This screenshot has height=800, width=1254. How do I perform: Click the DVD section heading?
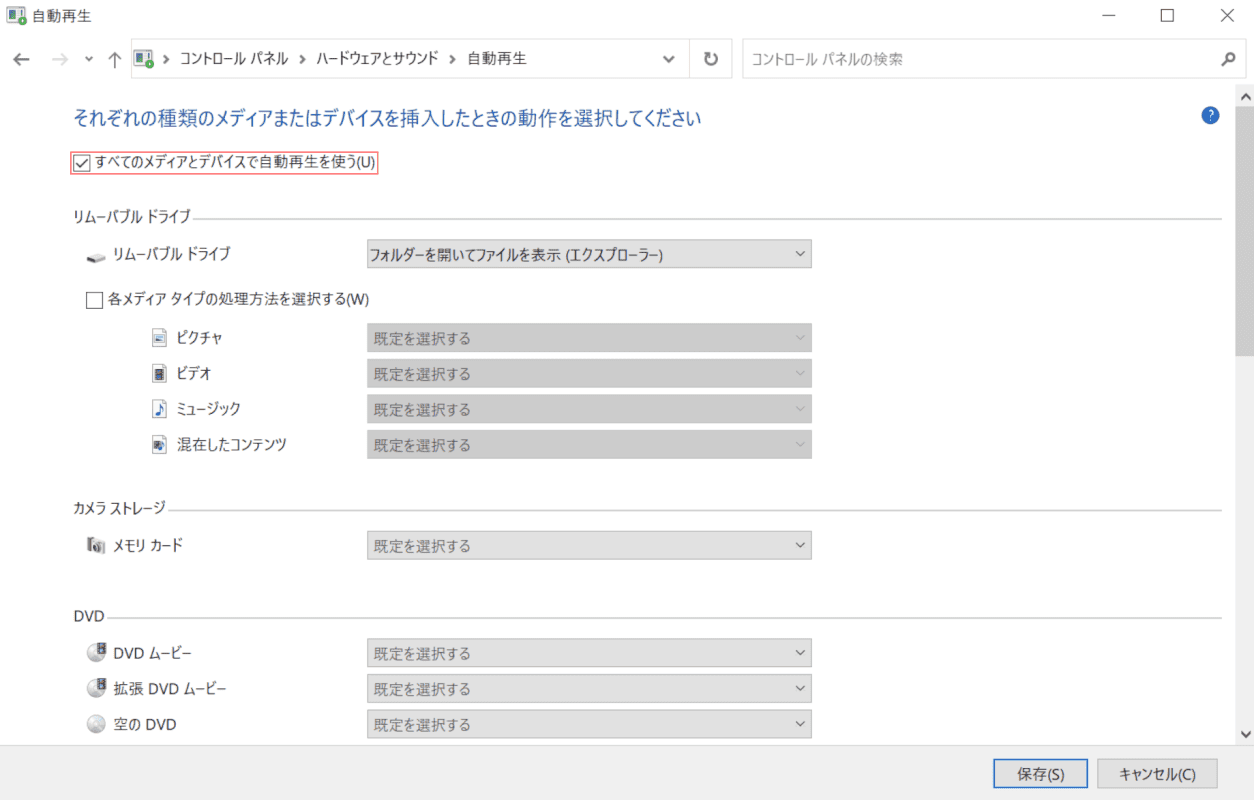89,616
